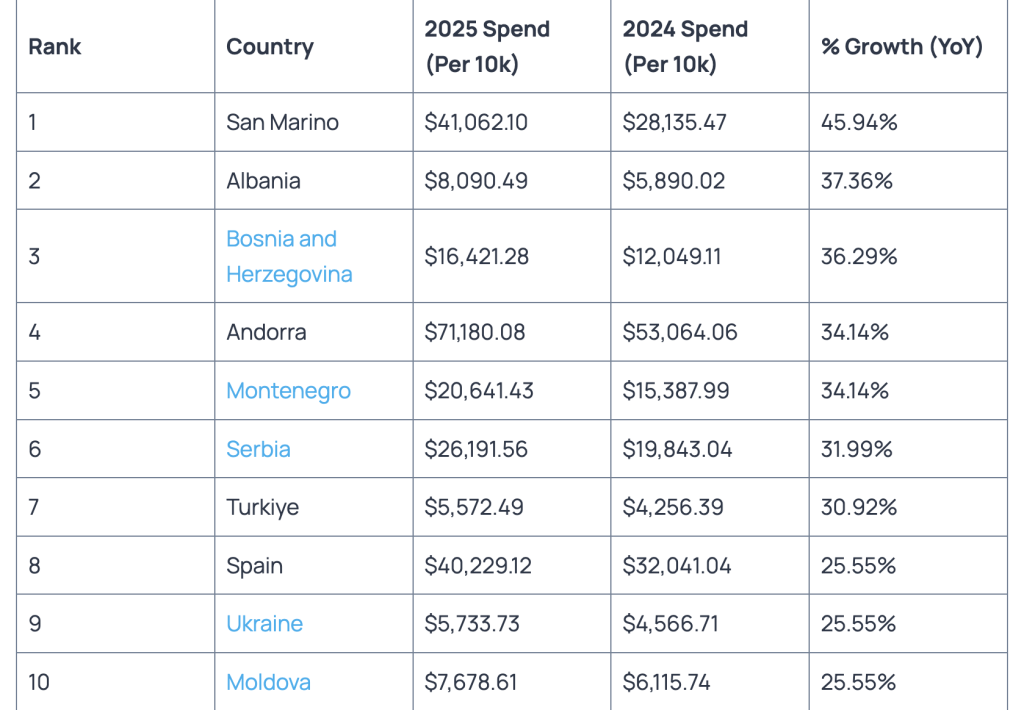Click the Andorra country cell
1024x710 pixels.
point(266,332)
